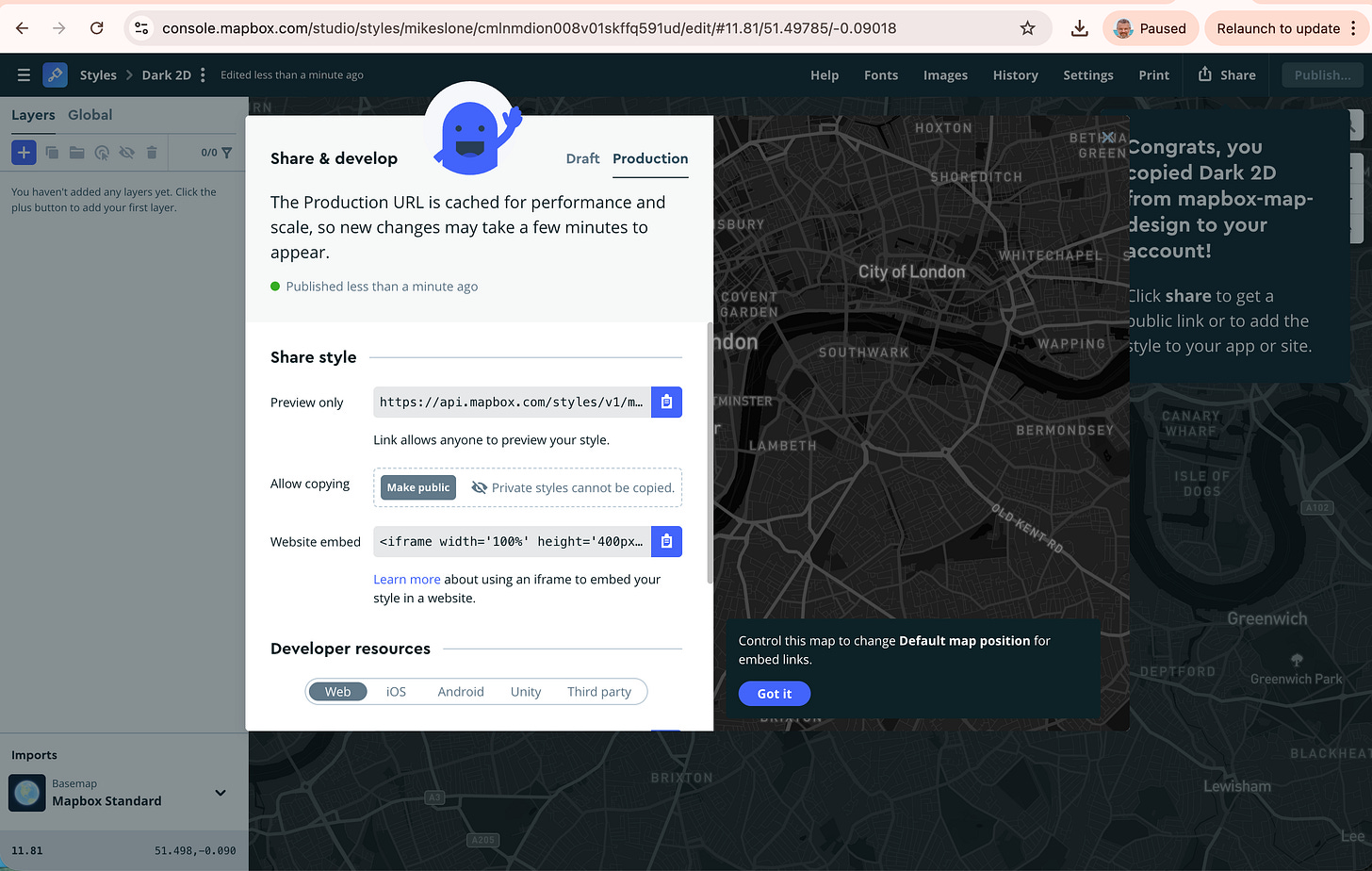Click the blue paint roller Studio icon
The width and height of the screenshot is (1372, 871).
[x=55, y=75]
